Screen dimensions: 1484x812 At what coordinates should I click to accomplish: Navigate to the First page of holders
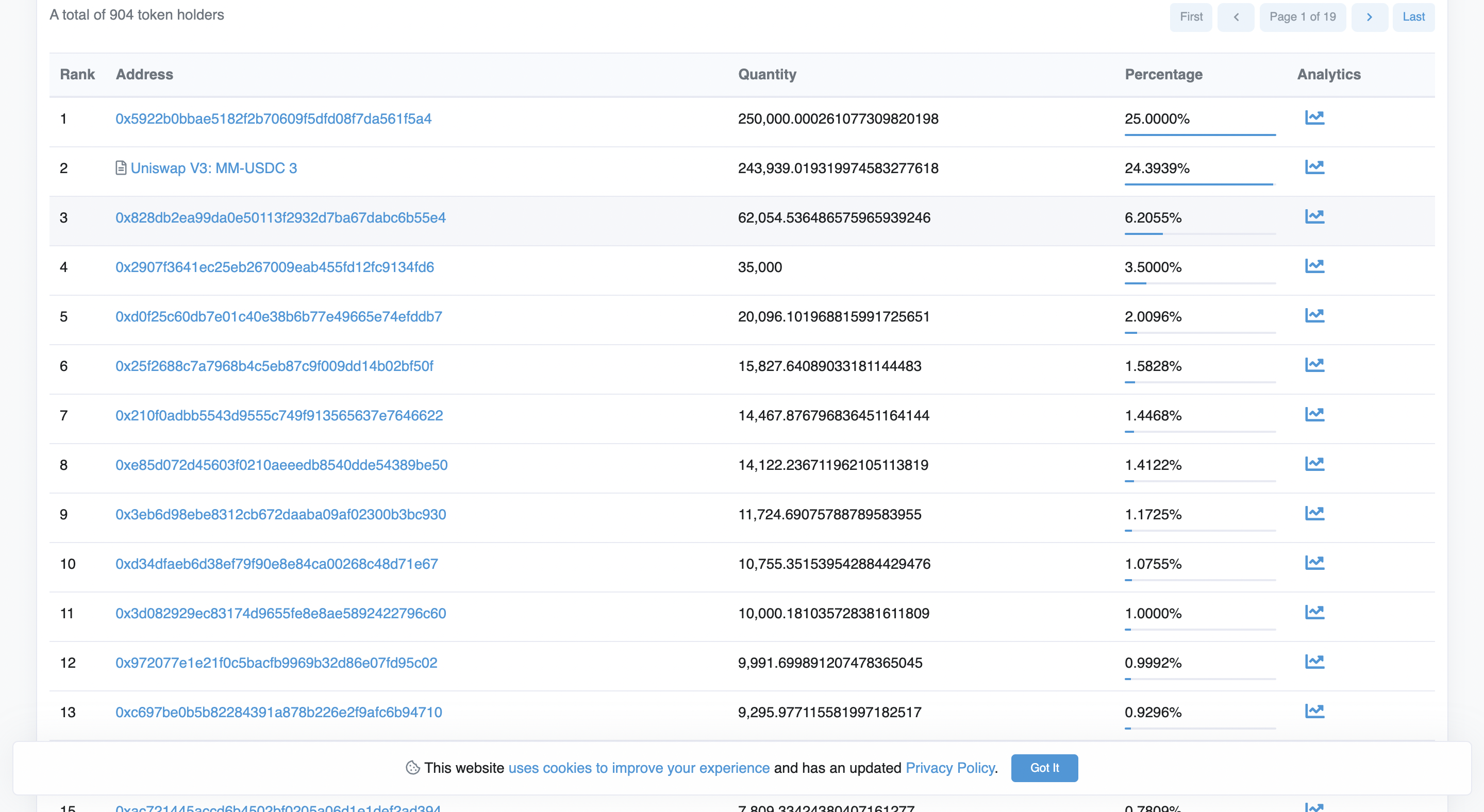coord(1191,16)
